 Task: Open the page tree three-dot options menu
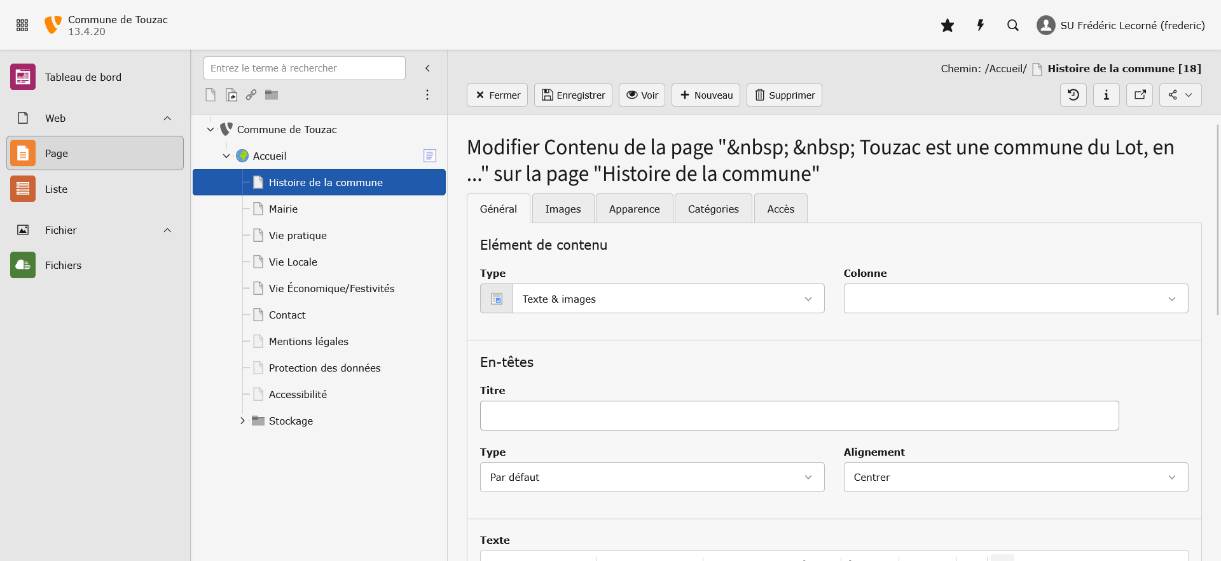(427, 95)
